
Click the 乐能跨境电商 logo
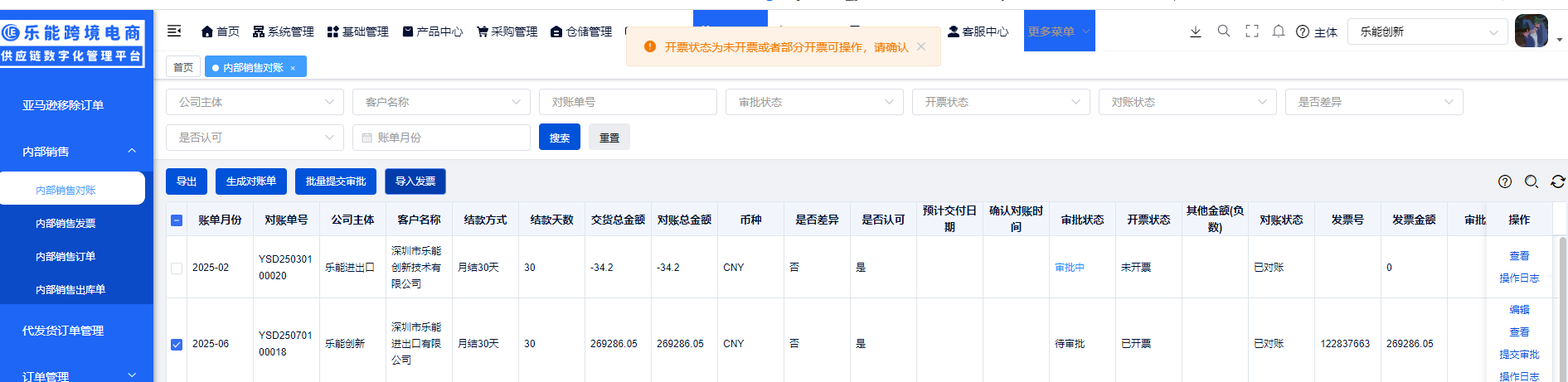click(x=72, y=43)
